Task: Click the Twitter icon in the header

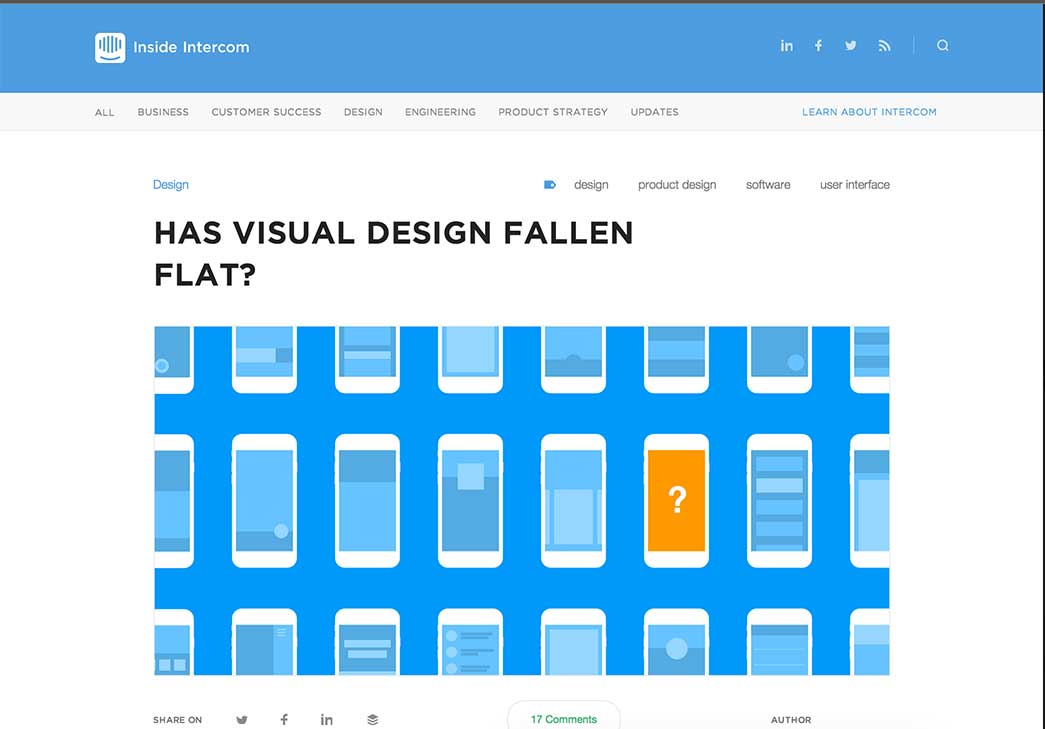Action: (850, 45)
